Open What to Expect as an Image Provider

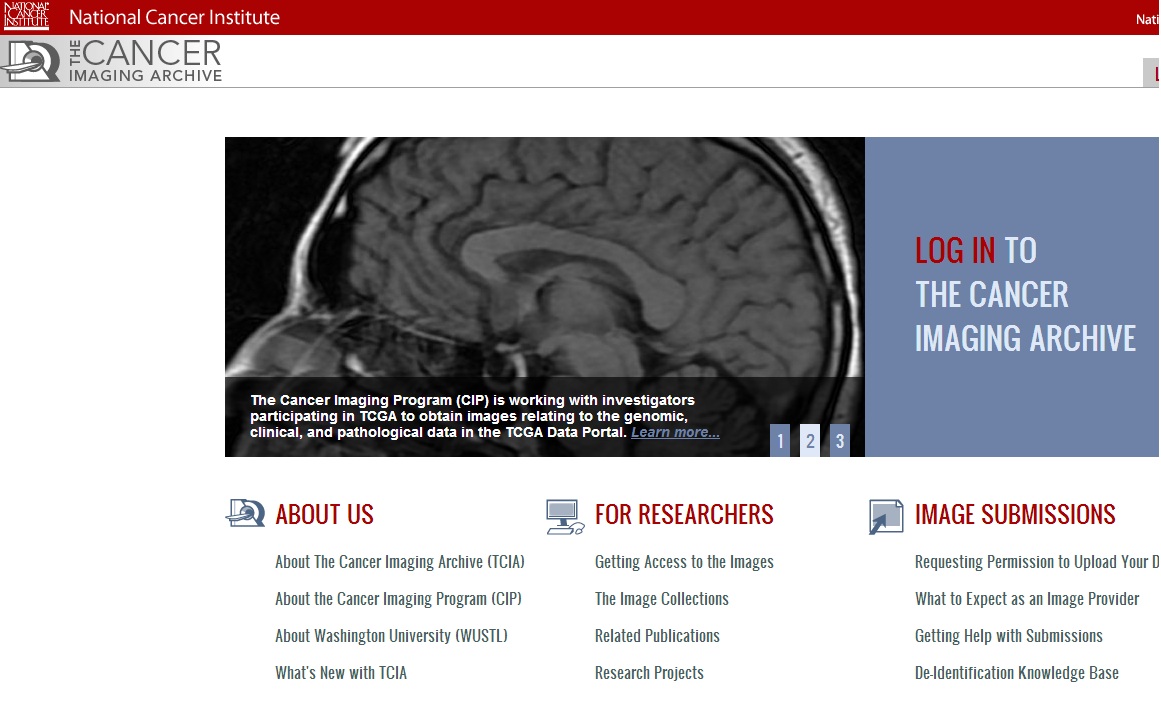click(1027, 599)
